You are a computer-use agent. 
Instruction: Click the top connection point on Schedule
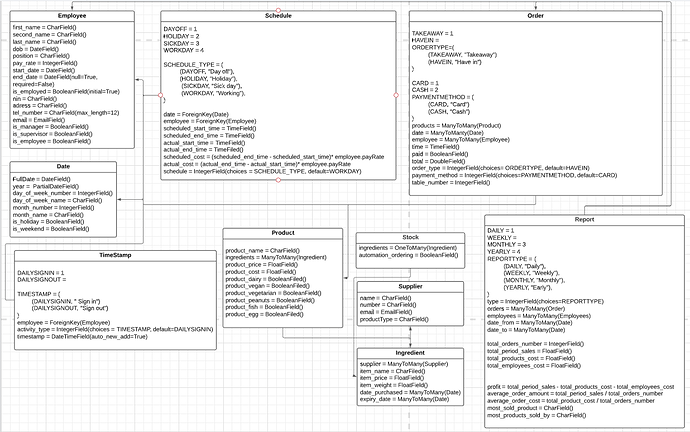(x=278, y=11)
